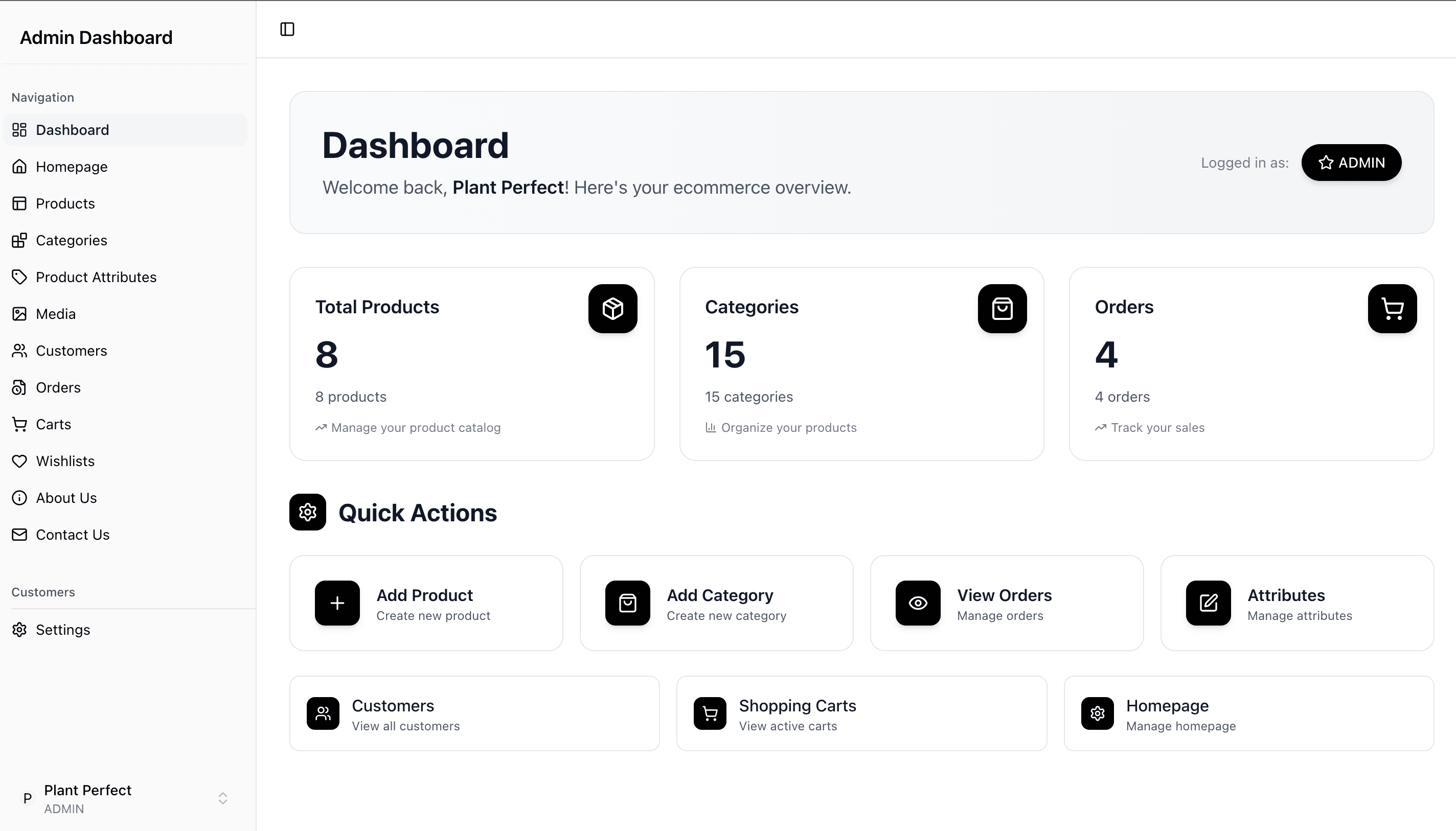Click the About Us info icon
This screenshot has height=831, width=1456.
(19, 498)
